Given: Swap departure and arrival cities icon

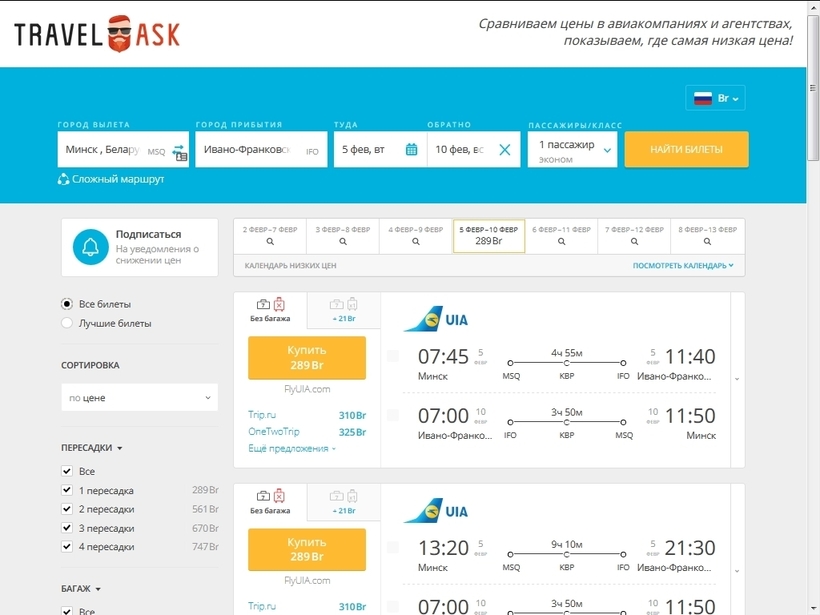Looking at the screenshot, I should 180,152.
